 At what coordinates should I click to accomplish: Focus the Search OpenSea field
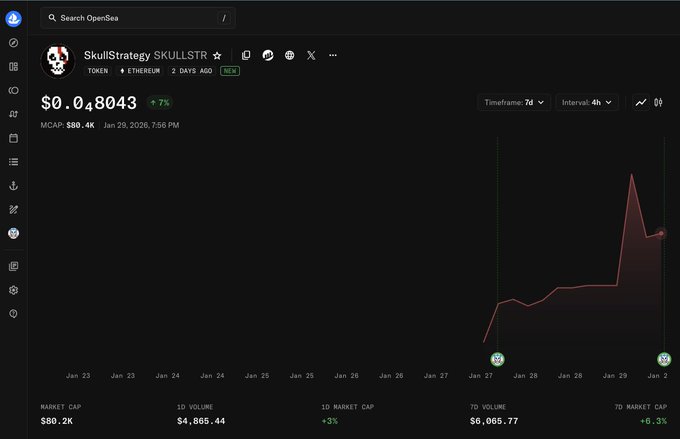pos(138,18)
